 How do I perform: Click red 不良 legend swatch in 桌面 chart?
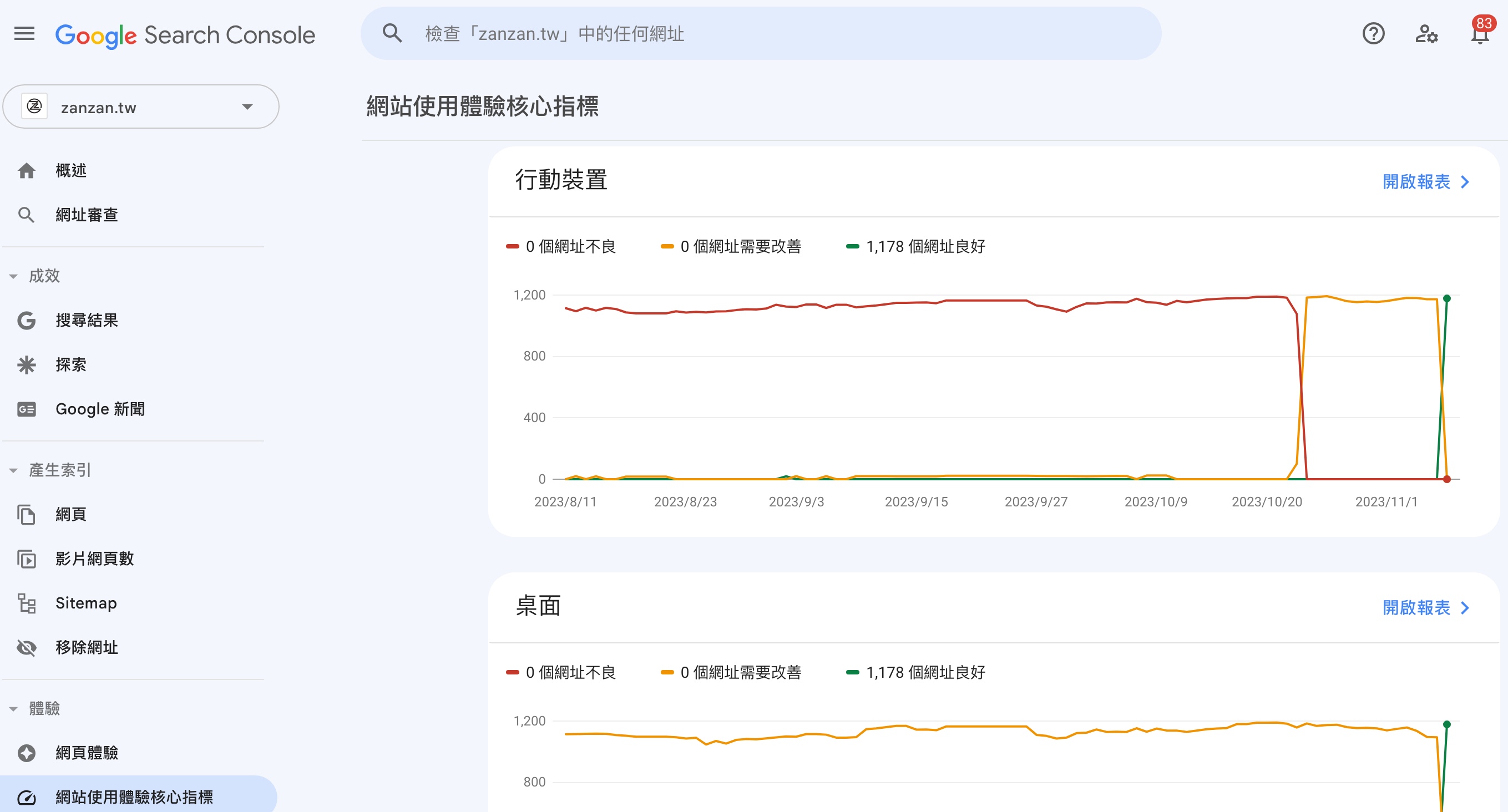coord(512,673)
